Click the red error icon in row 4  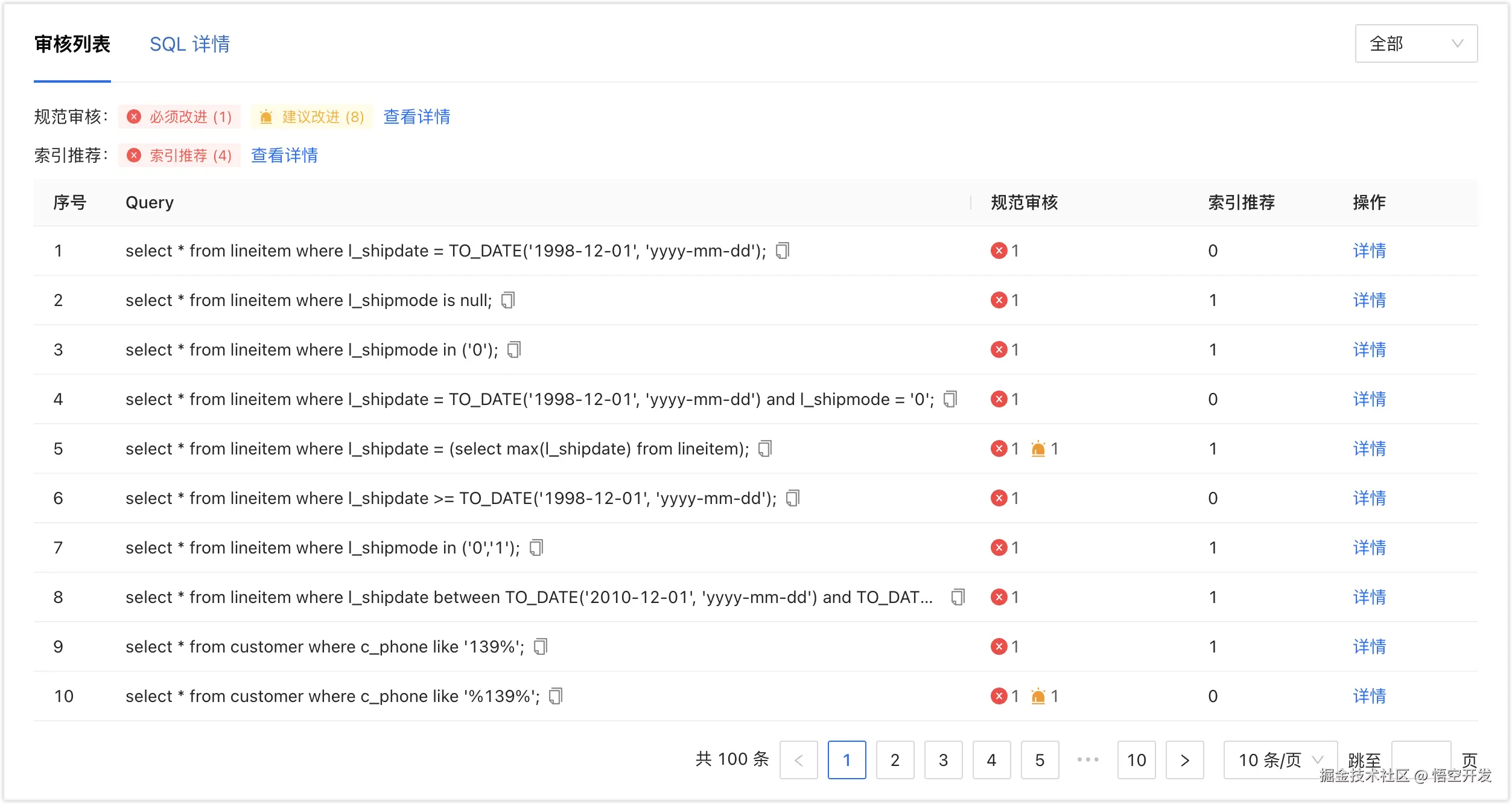(x=999, y=399)
